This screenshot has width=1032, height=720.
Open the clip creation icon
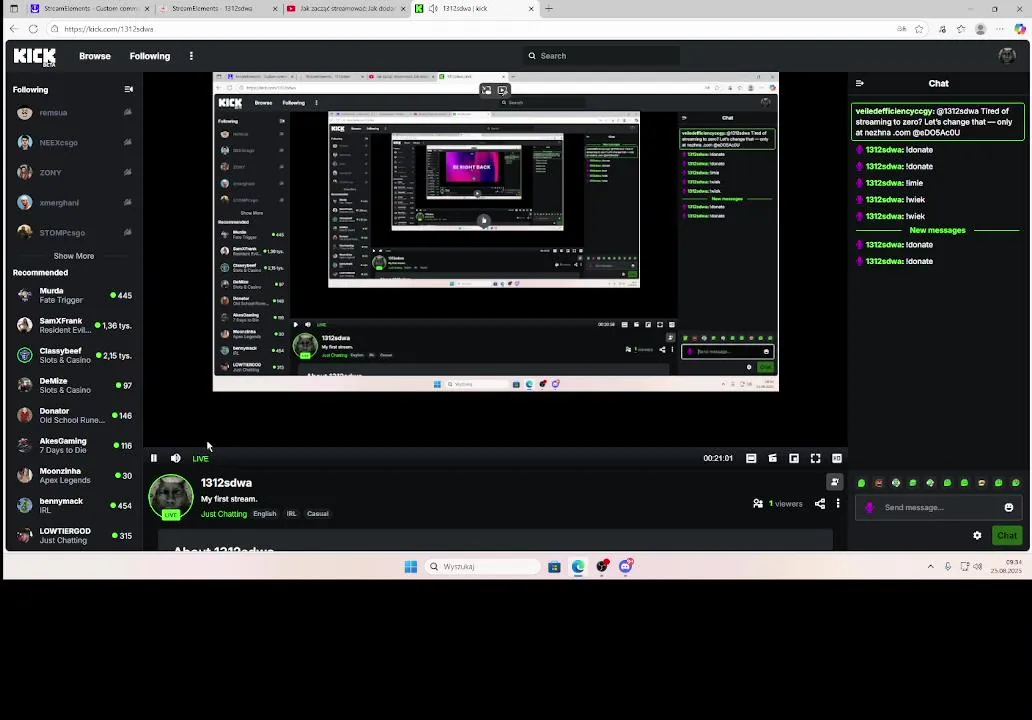pyautogui.click(x=773, y=458)
